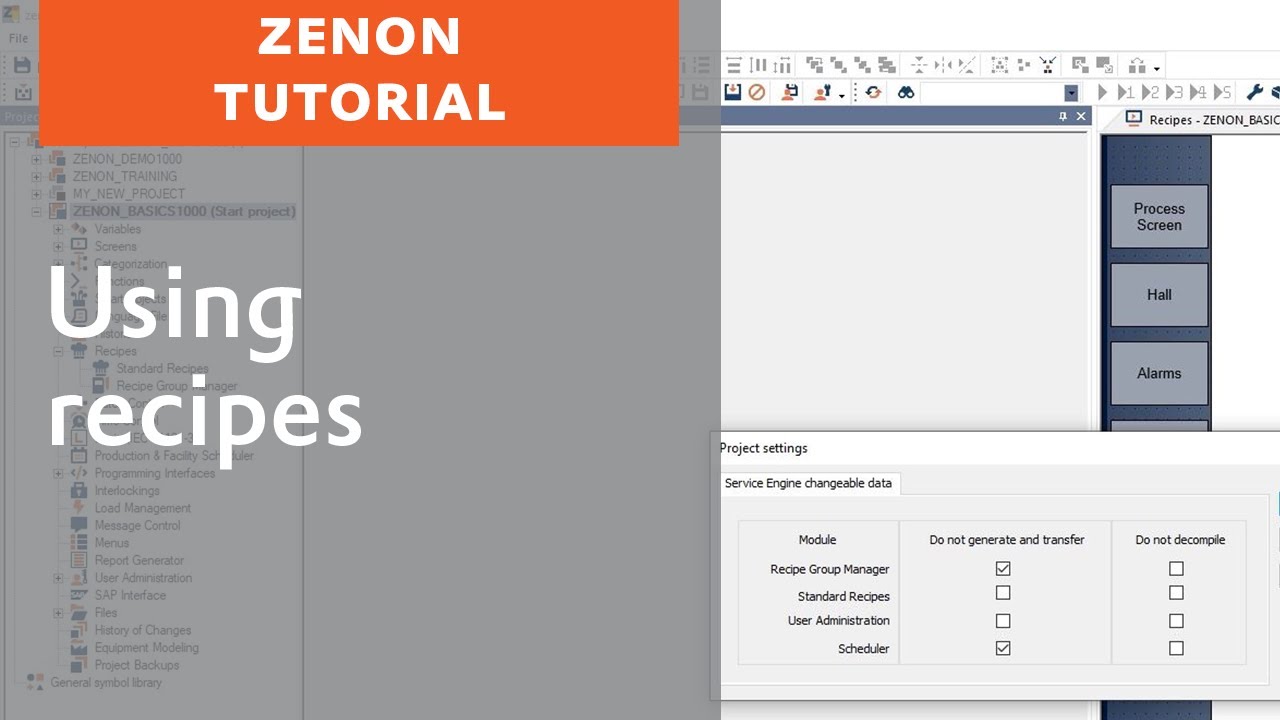Click the play arrow numbered 4
This screenshot has width=1280, height=720.
tap(1198, 92)
